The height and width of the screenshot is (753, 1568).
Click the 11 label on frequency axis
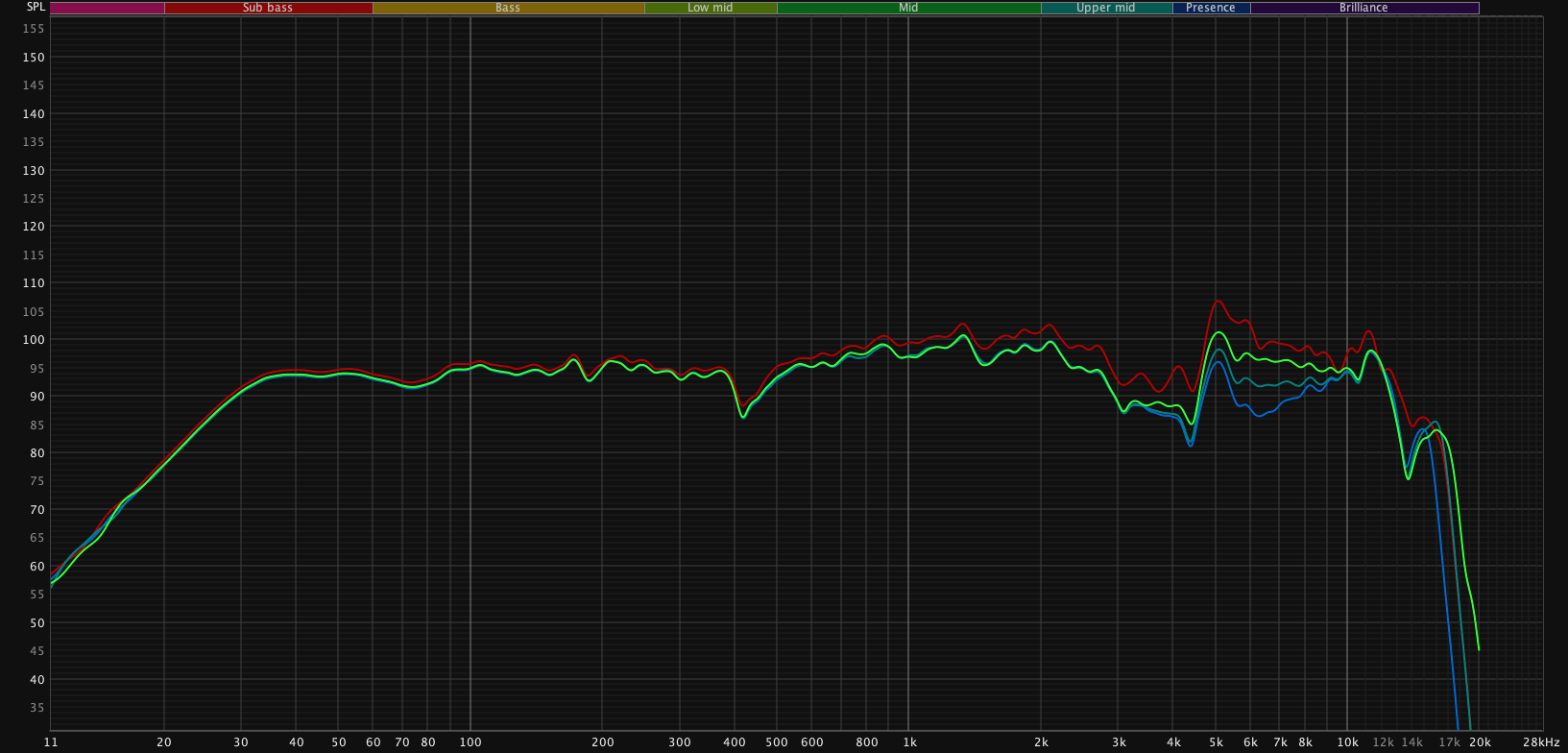point(51,742)
